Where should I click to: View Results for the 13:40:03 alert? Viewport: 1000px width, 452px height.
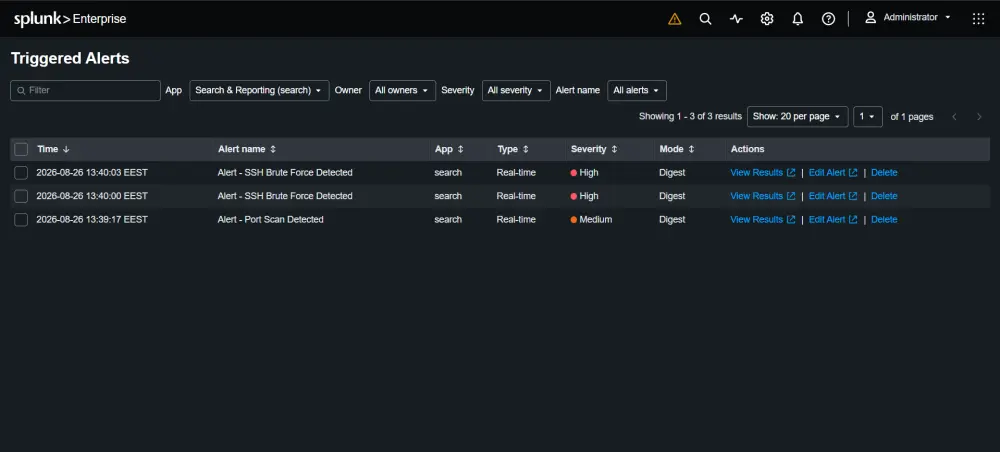coord(763,173)
